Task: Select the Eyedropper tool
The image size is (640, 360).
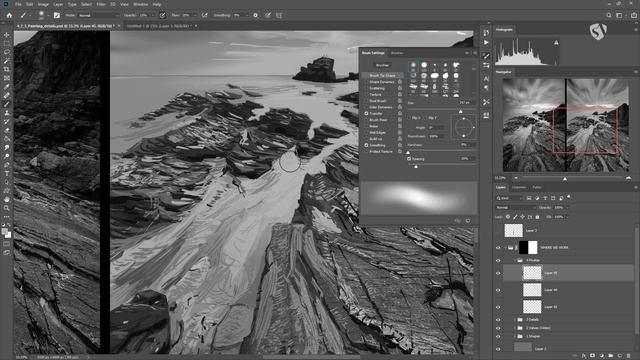Action: [x=7, y=87]
